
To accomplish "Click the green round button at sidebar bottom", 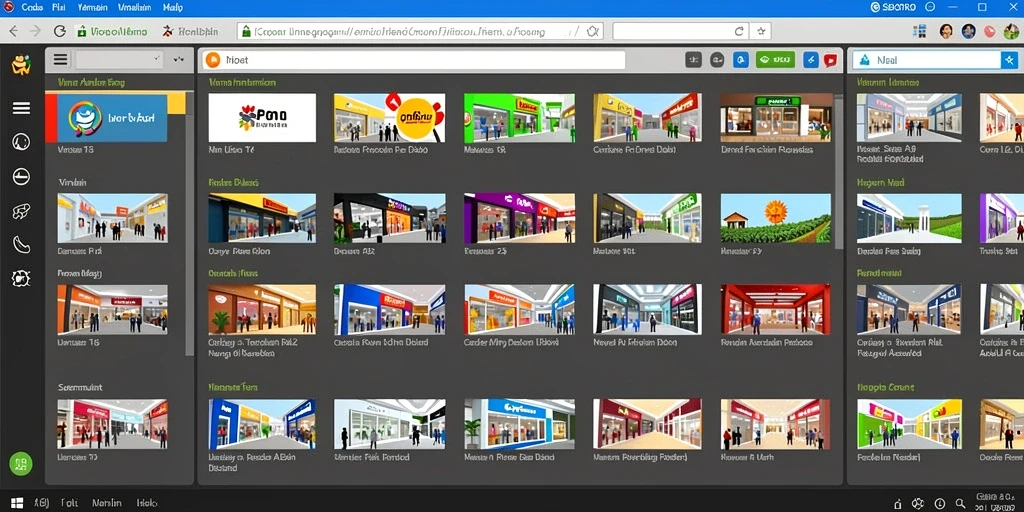I will [21, 464].
